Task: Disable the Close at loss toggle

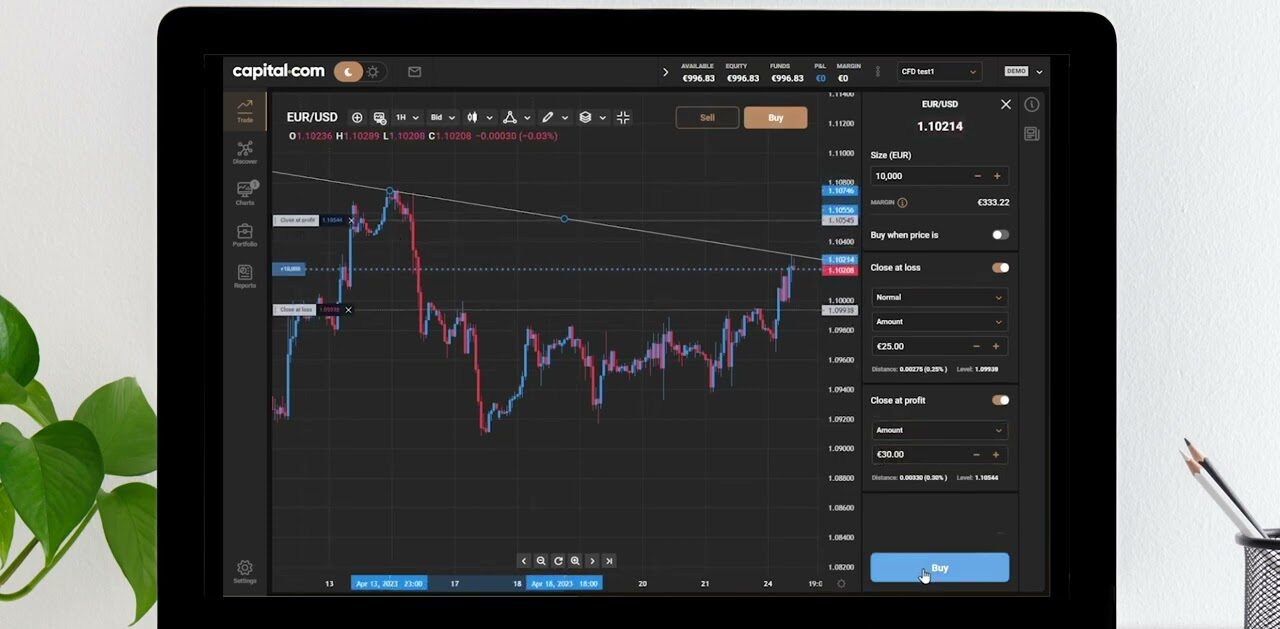Action: click(x=1000, y=268)
